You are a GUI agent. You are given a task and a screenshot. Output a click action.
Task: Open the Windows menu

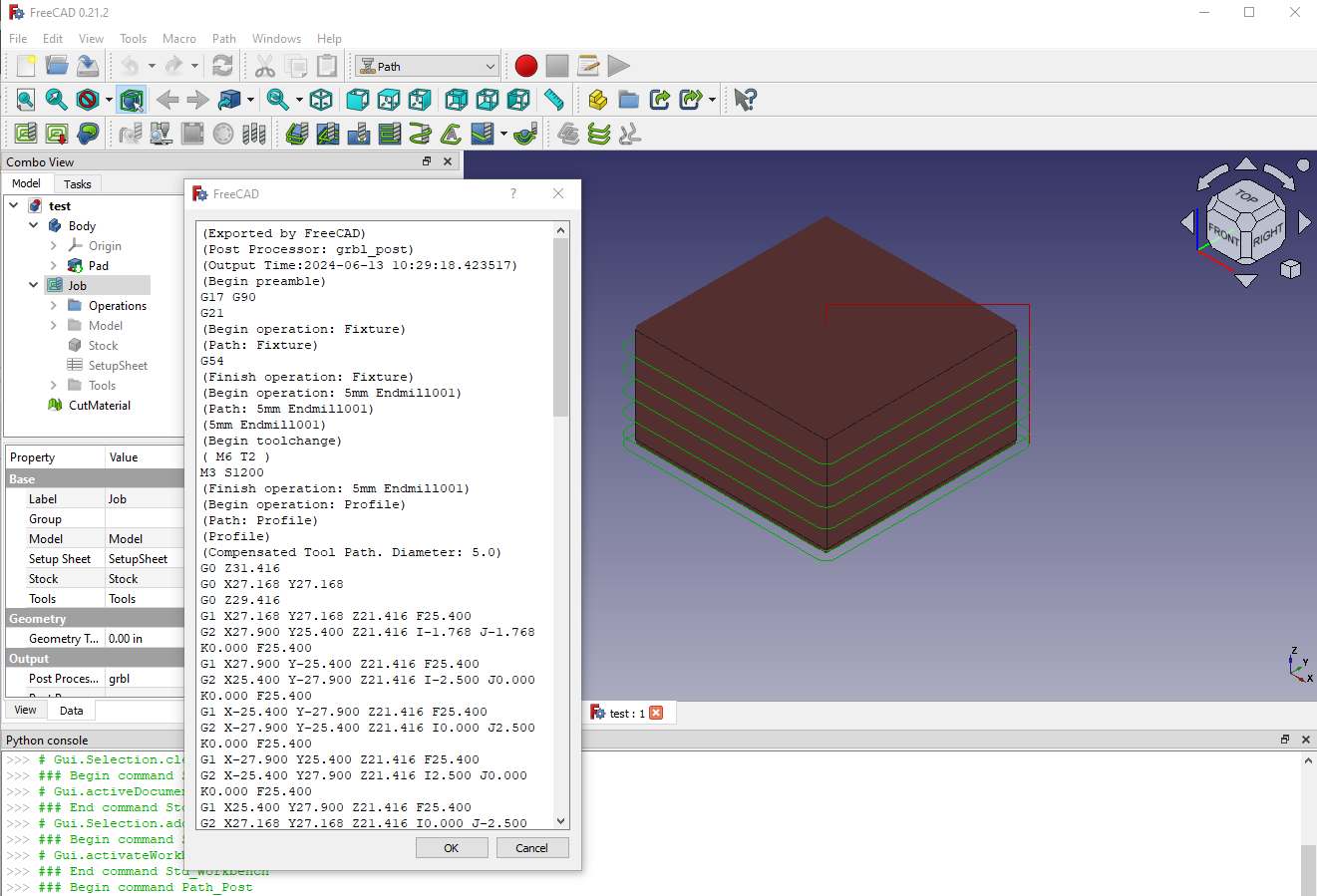pos(276,39)
